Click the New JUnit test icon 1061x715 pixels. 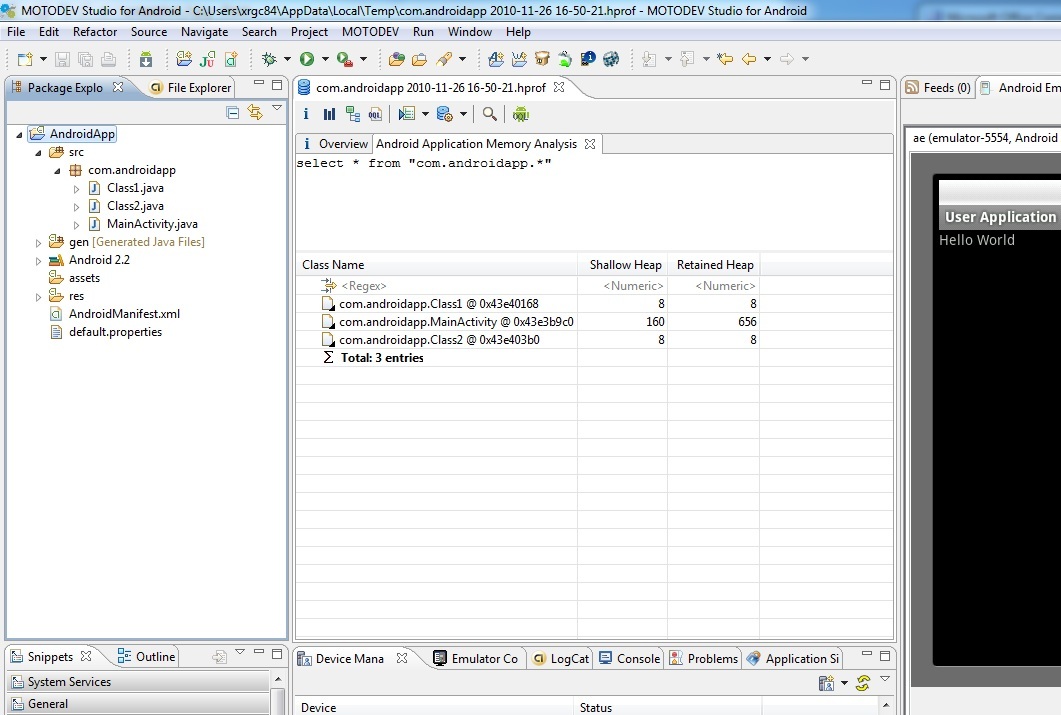[x=207, y=60]
